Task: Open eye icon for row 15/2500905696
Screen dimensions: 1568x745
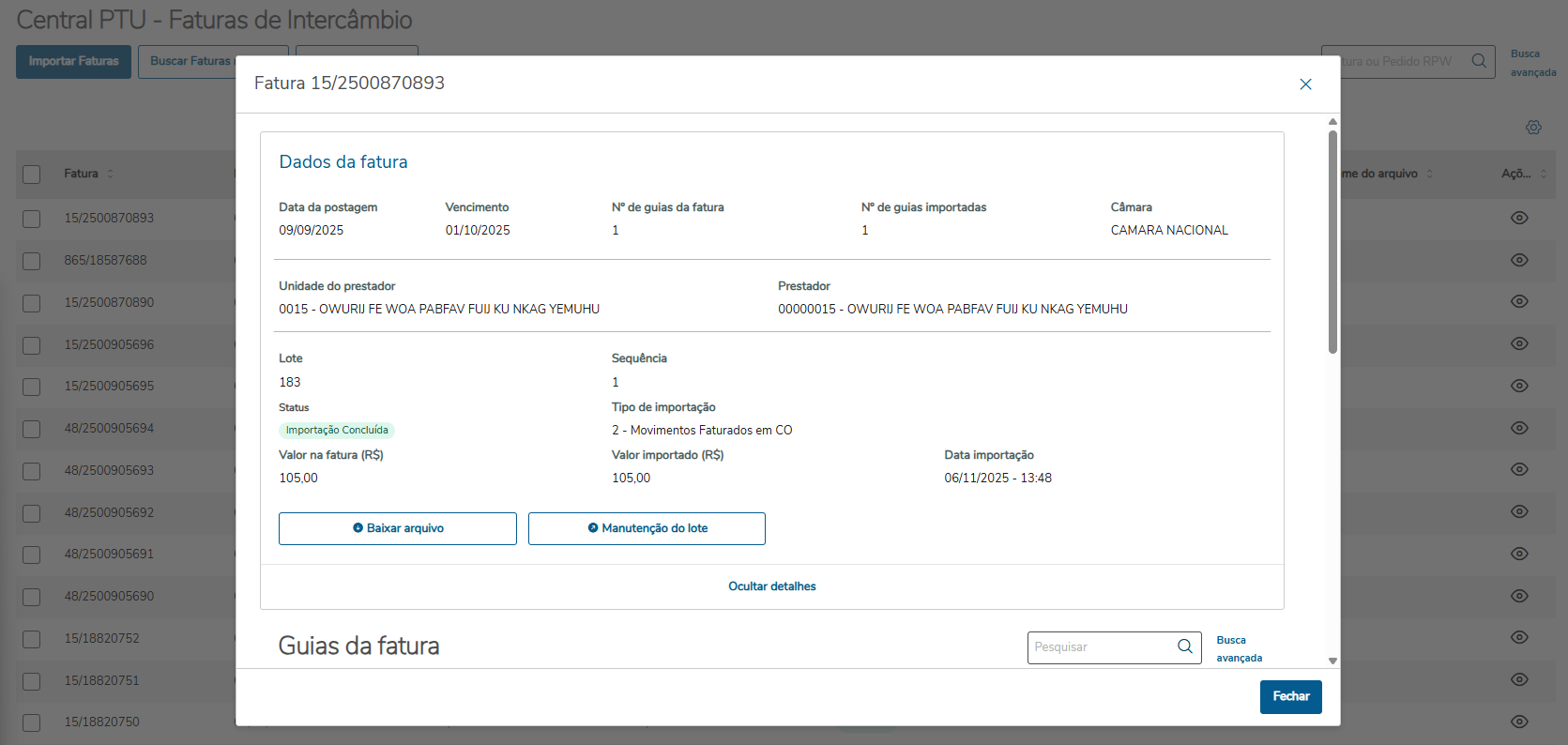Action: (x=1519, y=343)
